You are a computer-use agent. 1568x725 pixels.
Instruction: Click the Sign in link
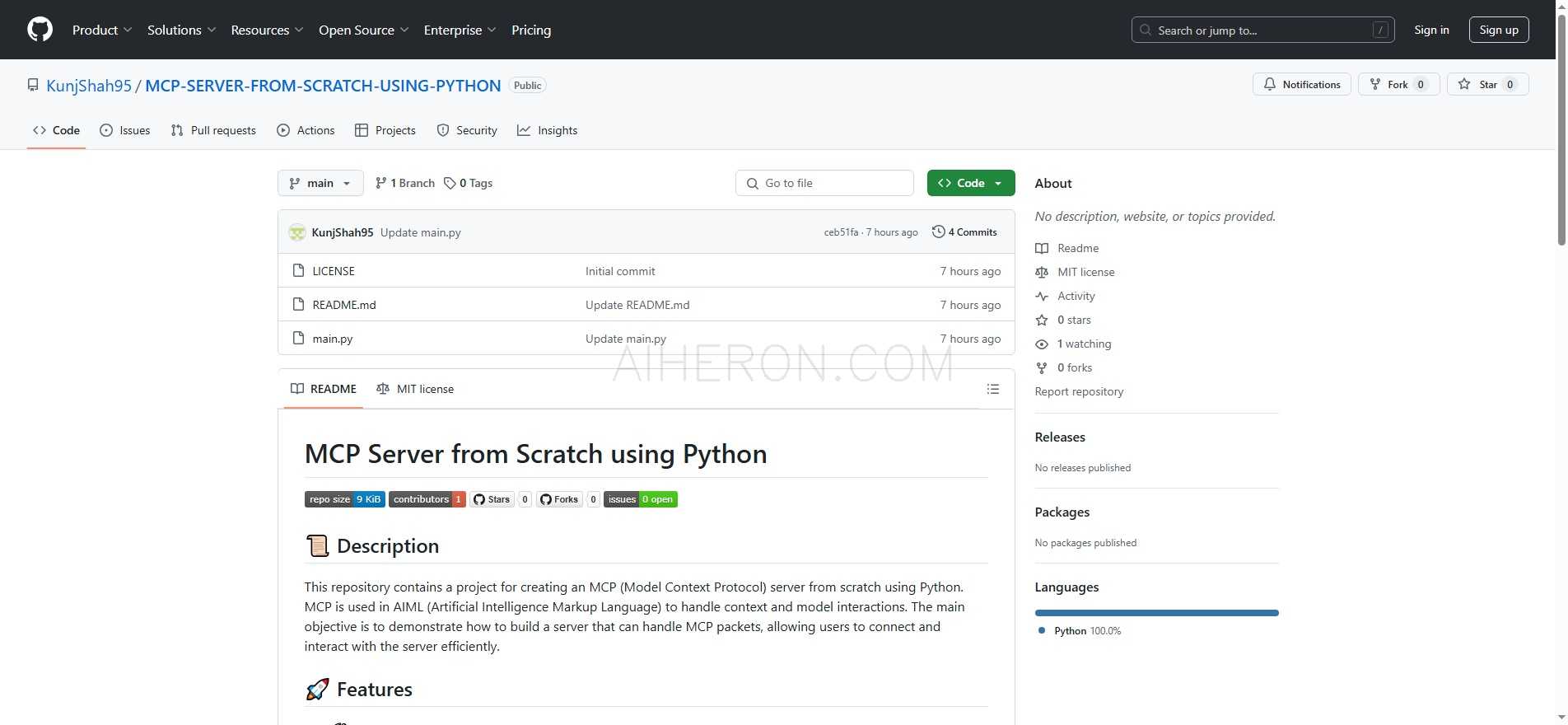[1431, 30]
